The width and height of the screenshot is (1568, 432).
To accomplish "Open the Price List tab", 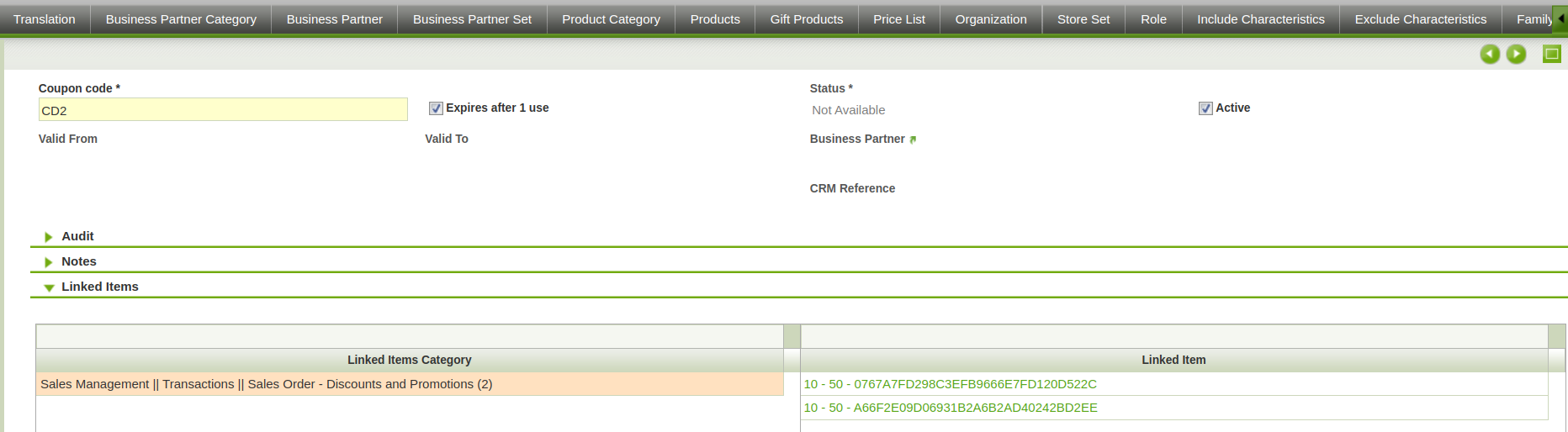I will pyautogui.click(x=898, y=19).
